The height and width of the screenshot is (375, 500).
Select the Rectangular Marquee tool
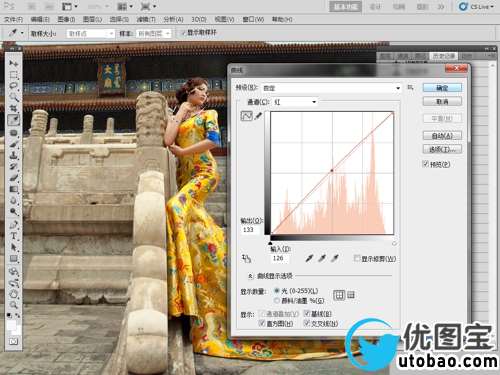(14, 74)
